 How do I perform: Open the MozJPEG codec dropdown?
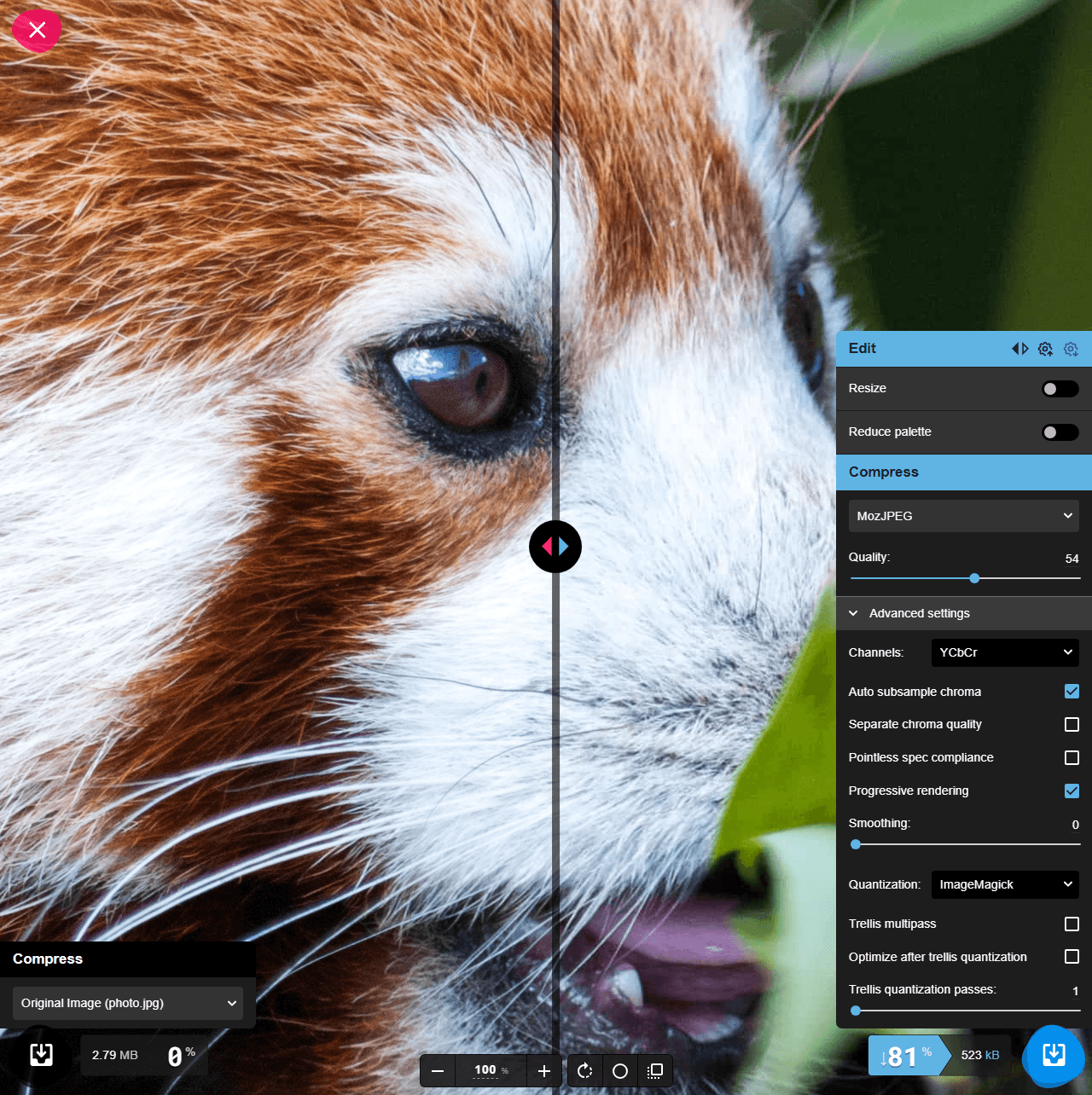click(964, 516)
